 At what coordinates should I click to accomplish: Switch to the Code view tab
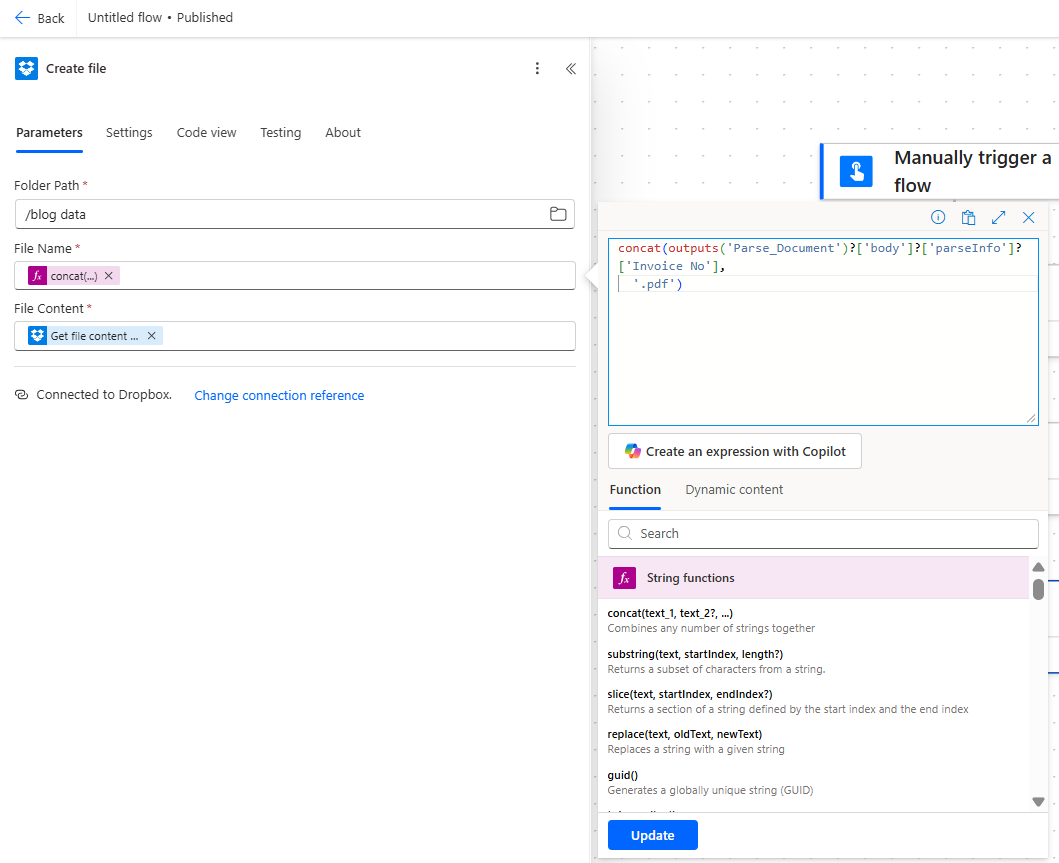click(206, 132)
